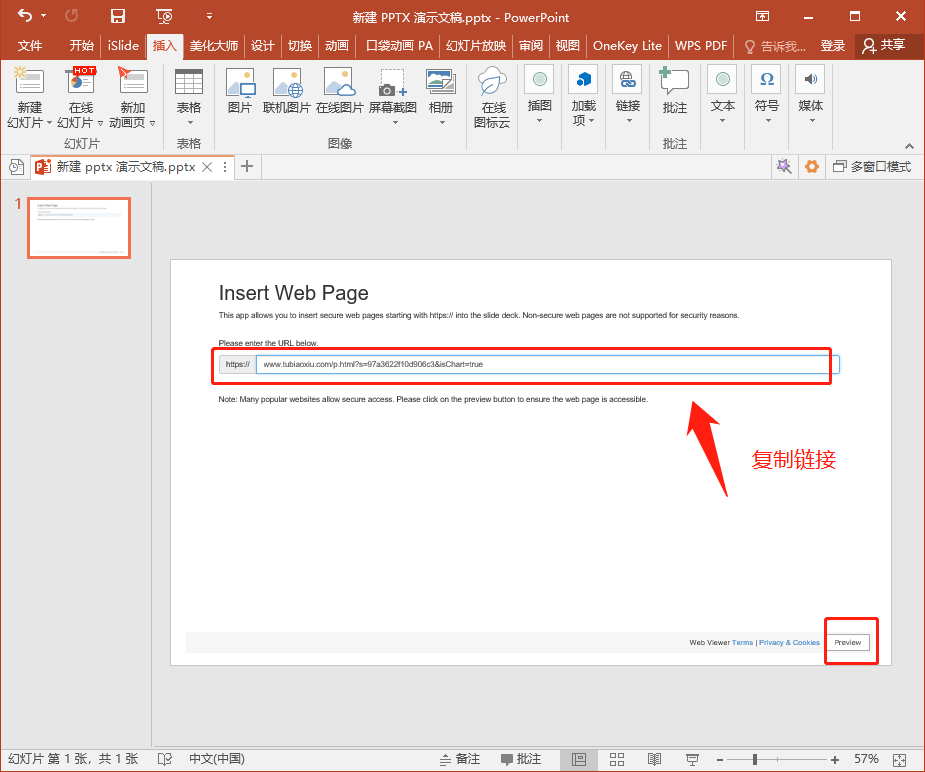Click 新加动画页 icon

coord(133,81)
